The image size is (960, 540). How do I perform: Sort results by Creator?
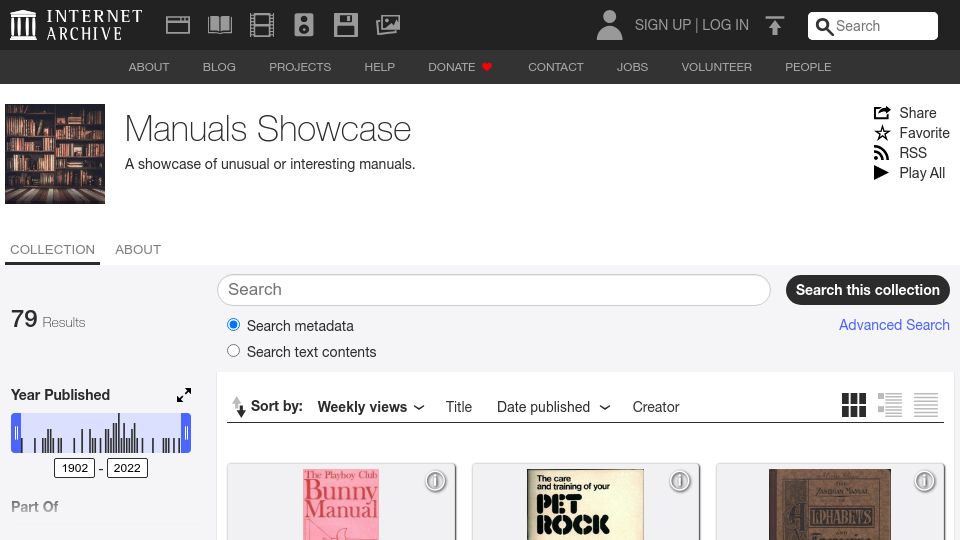(x=656, y=407)
